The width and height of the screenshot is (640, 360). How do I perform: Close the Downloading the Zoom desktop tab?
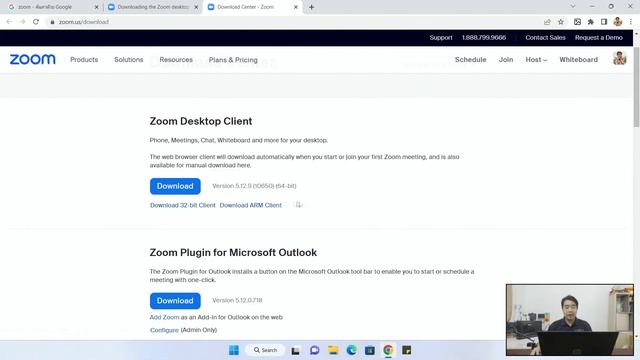click(196, 7)
